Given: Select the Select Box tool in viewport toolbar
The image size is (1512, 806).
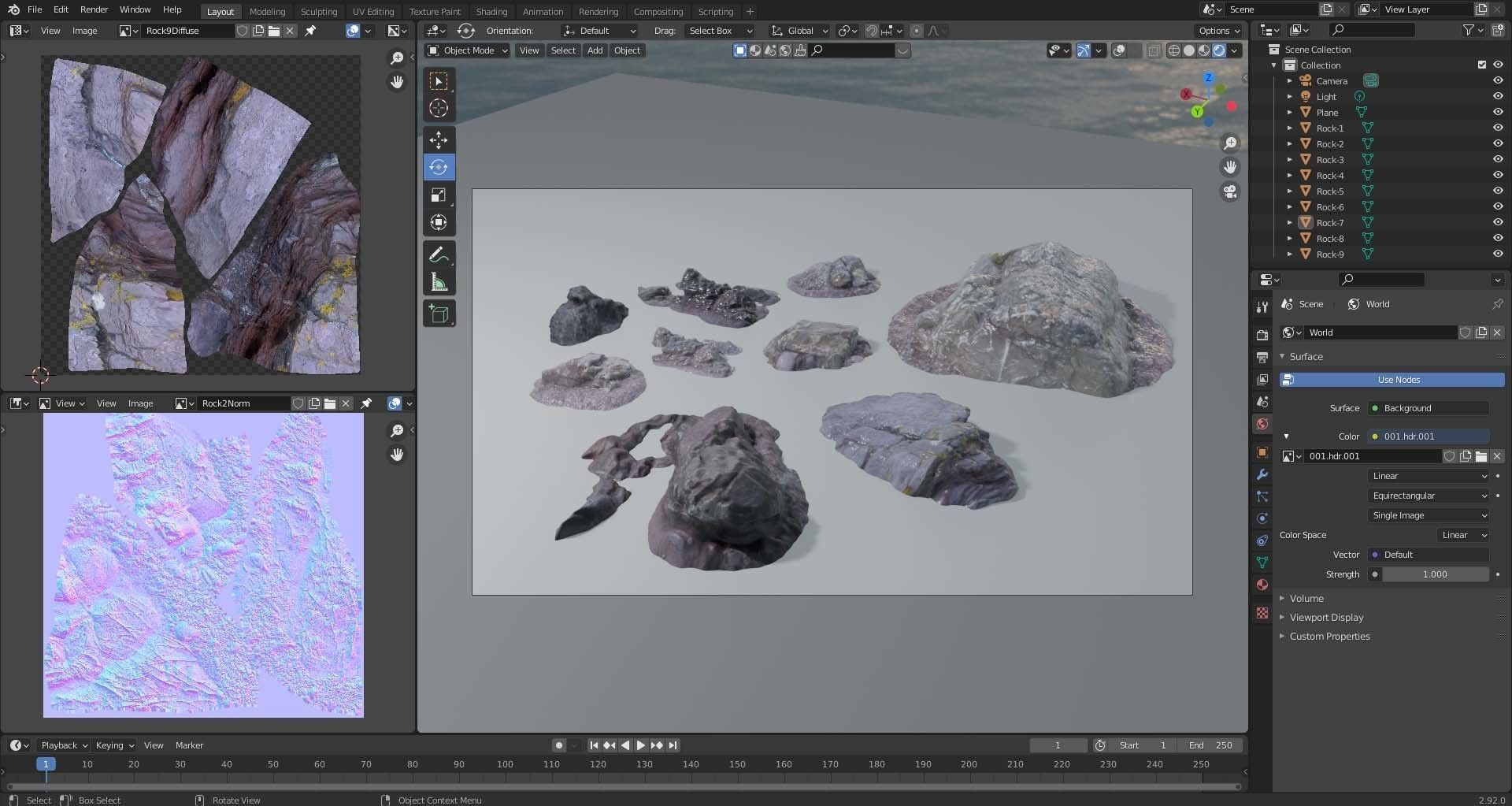Looking at the screenshot, I should pos(439,81).
